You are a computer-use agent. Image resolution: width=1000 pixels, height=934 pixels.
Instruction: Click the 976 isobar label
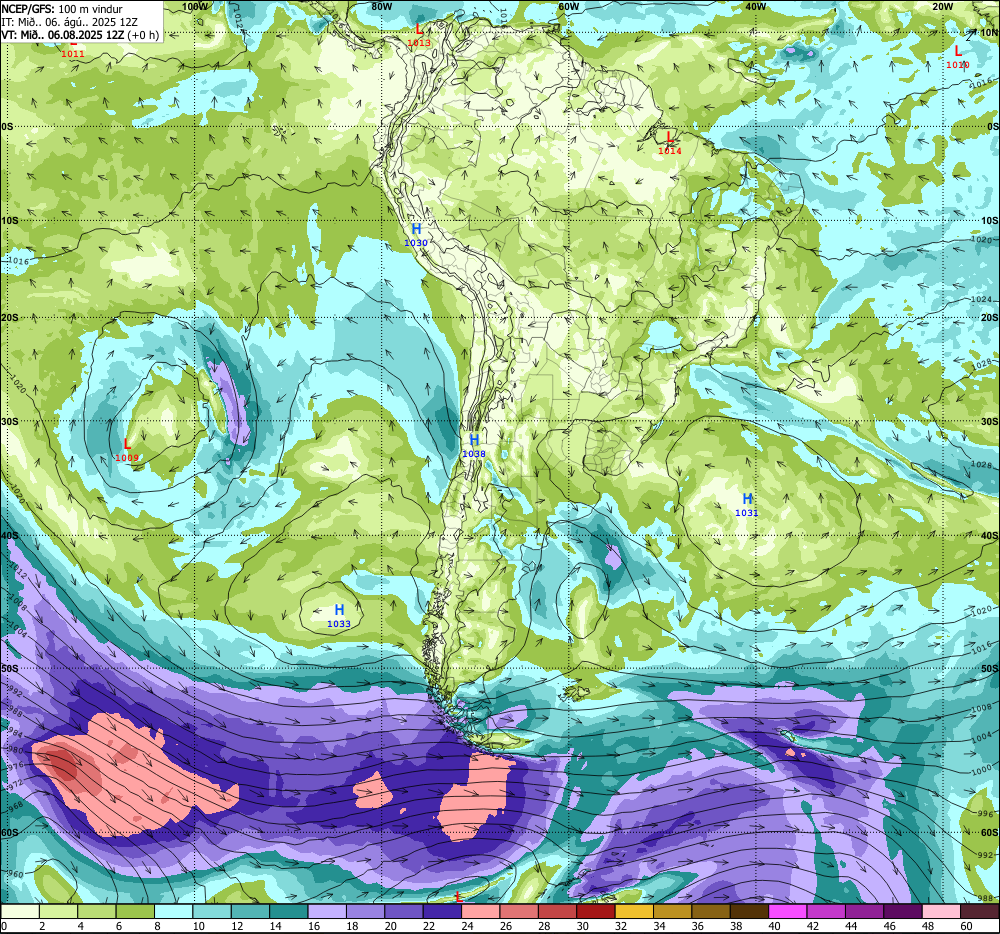15,766
